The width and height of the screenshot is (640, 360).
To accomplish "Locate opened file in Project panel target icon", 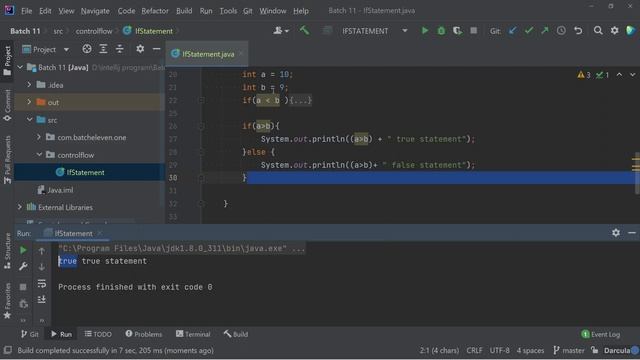I will point(87,49).
